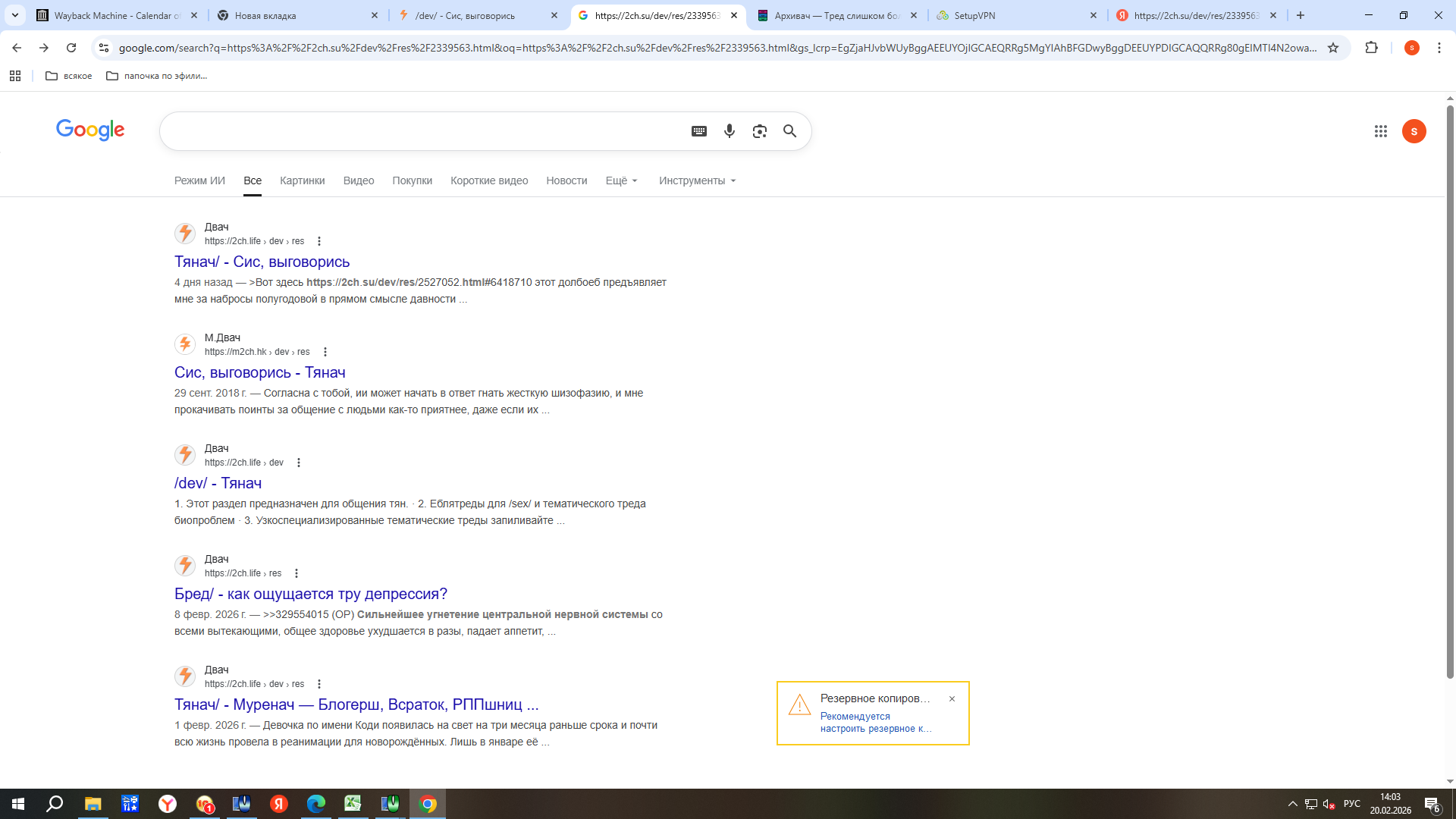Click the Google logo
This screenshot has height=819, width=1456.
(90, 130)
